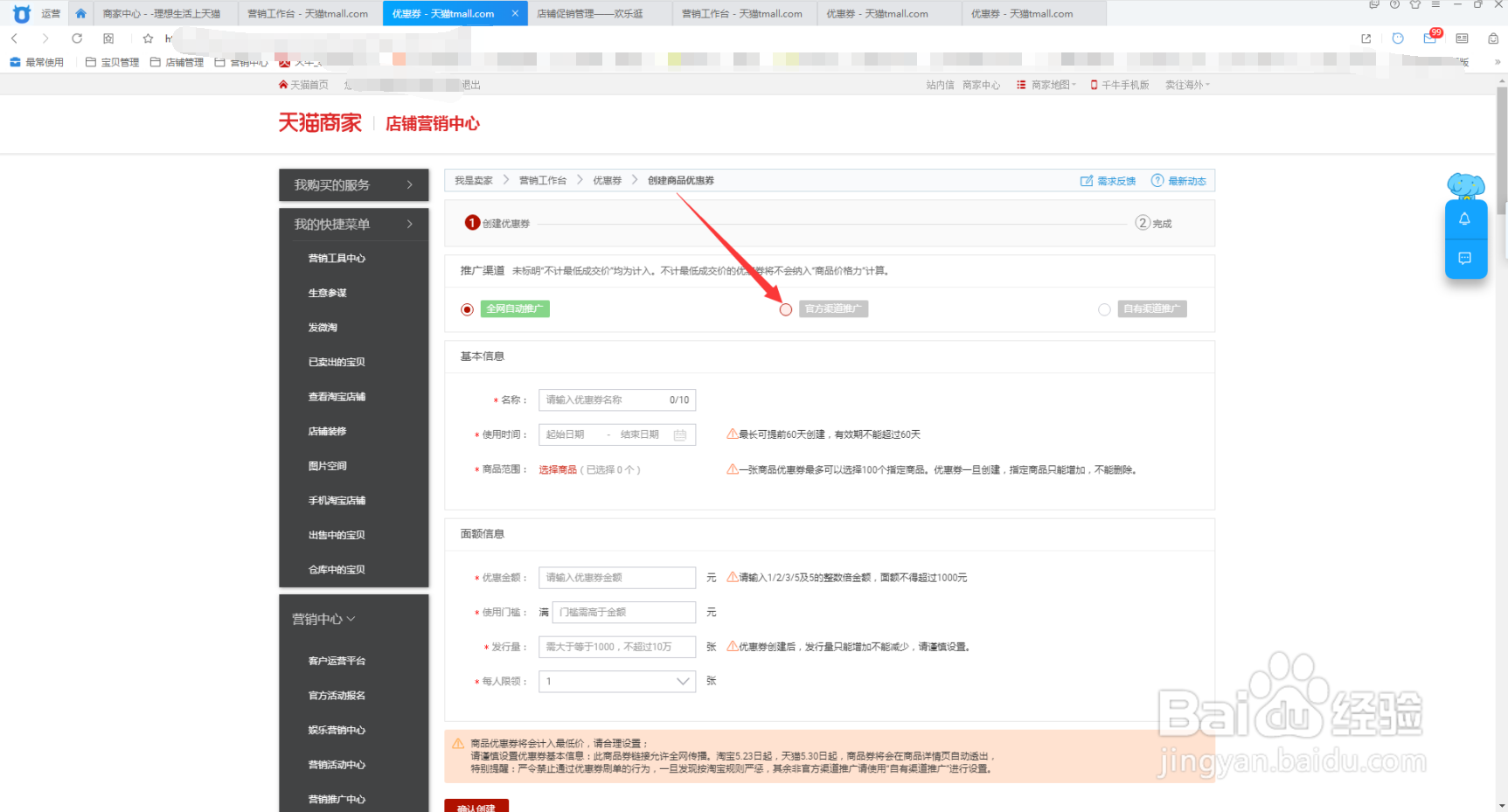The width and height of the screenshot is (1508, 812).
Task: Open the 宝贝管理 bookmark folder
Action: pyautogui.click(x=112, y=62)
